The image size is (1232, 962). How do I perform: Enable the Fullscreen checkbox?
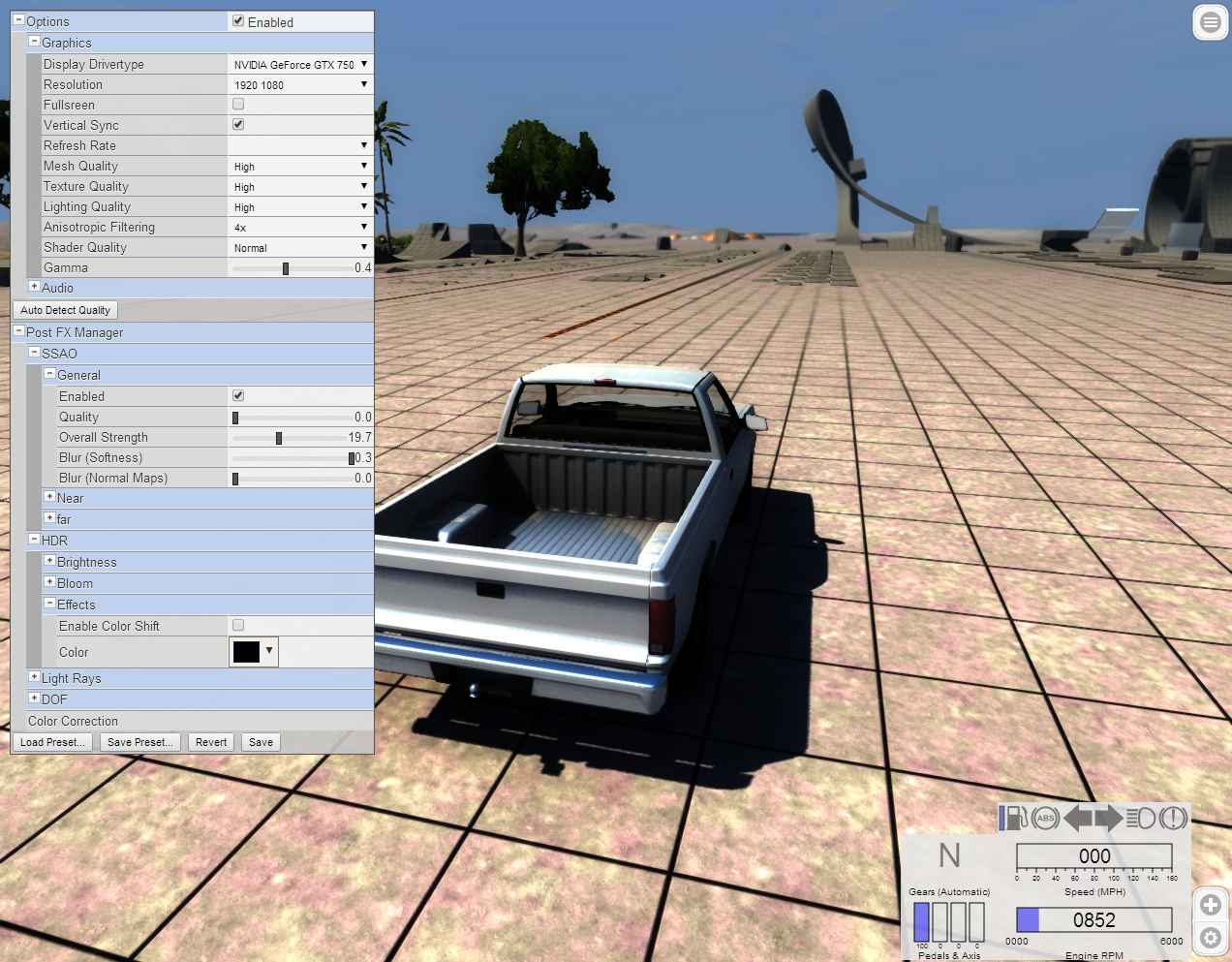tap(238, 104)
